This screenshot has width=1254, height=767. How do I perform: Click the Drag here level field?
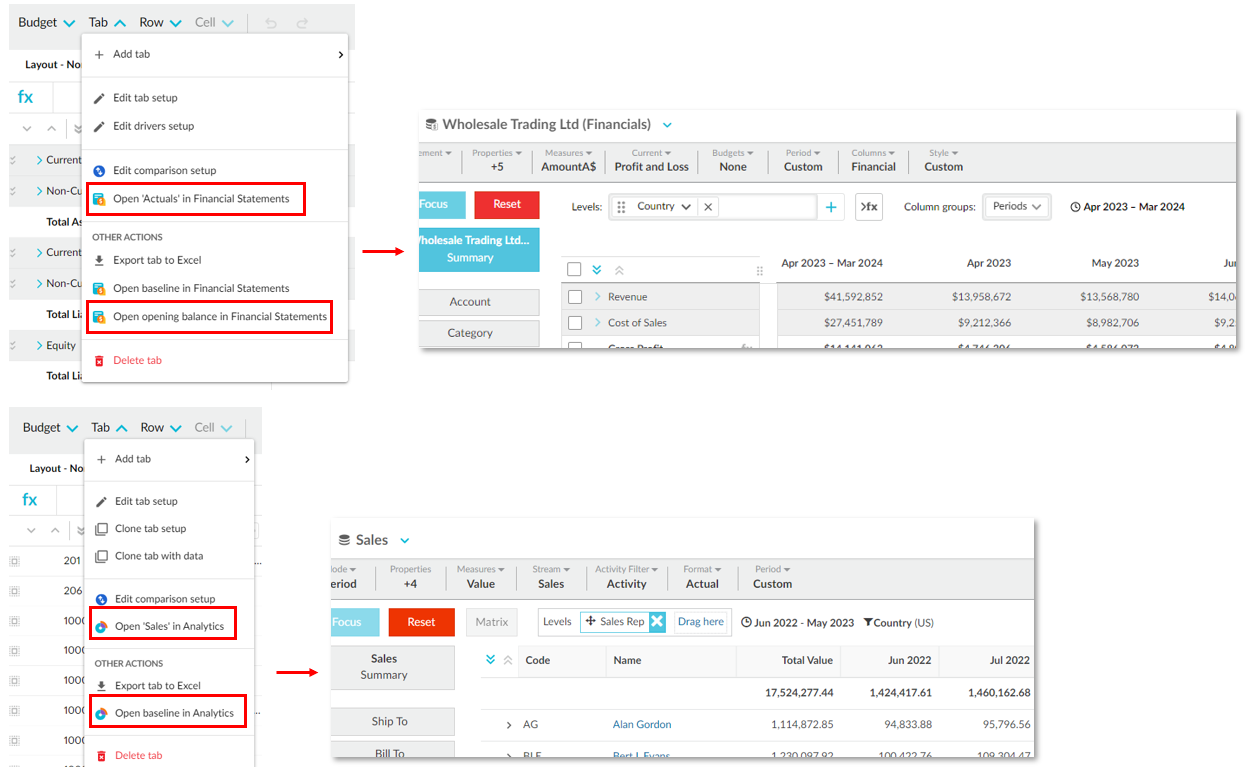700,622
